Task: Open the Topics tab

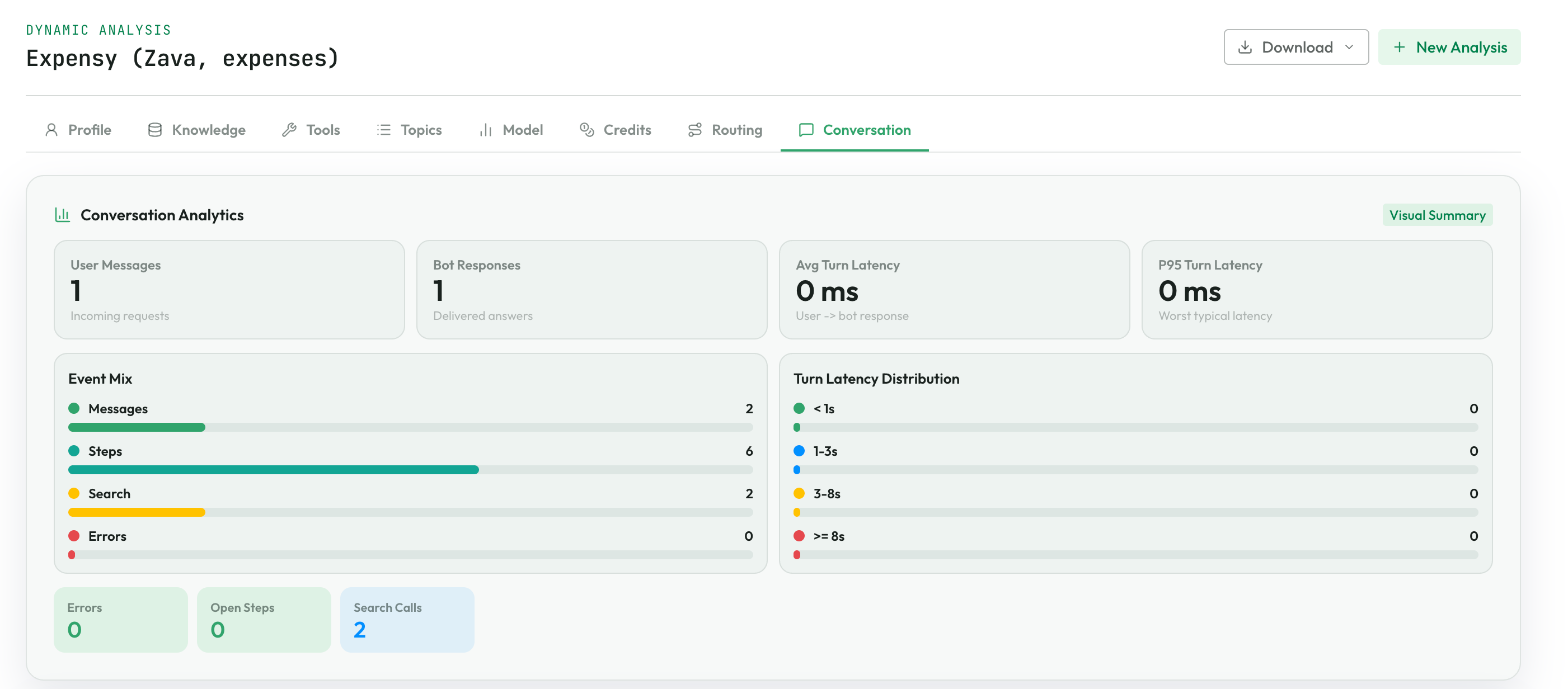Action: 409,130
